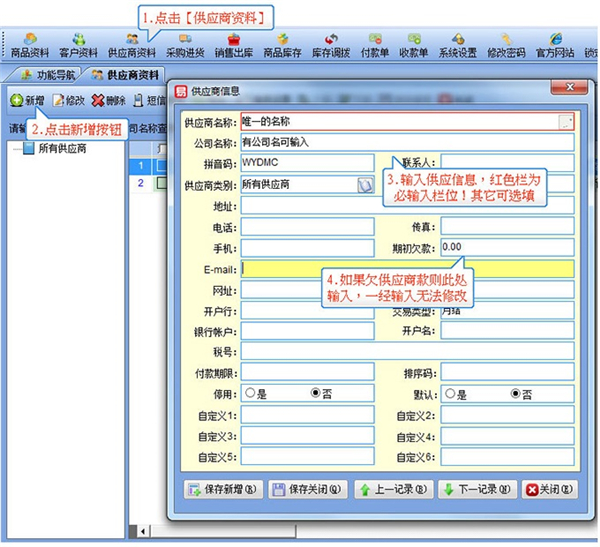Click the 拼音码 input field
This screenshot has width=600, height=547.
click(308, 163)
